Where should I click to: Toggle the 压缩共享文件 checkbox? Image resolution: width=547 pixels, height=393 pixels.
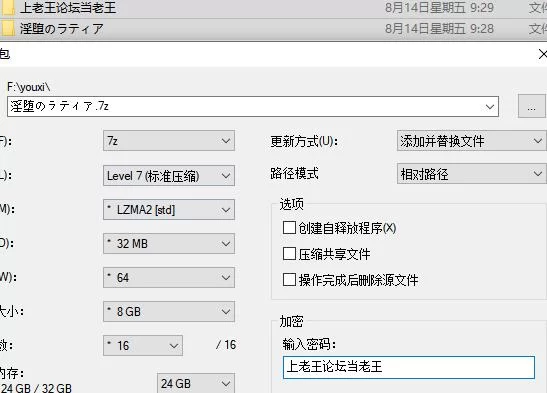[289, 254]
